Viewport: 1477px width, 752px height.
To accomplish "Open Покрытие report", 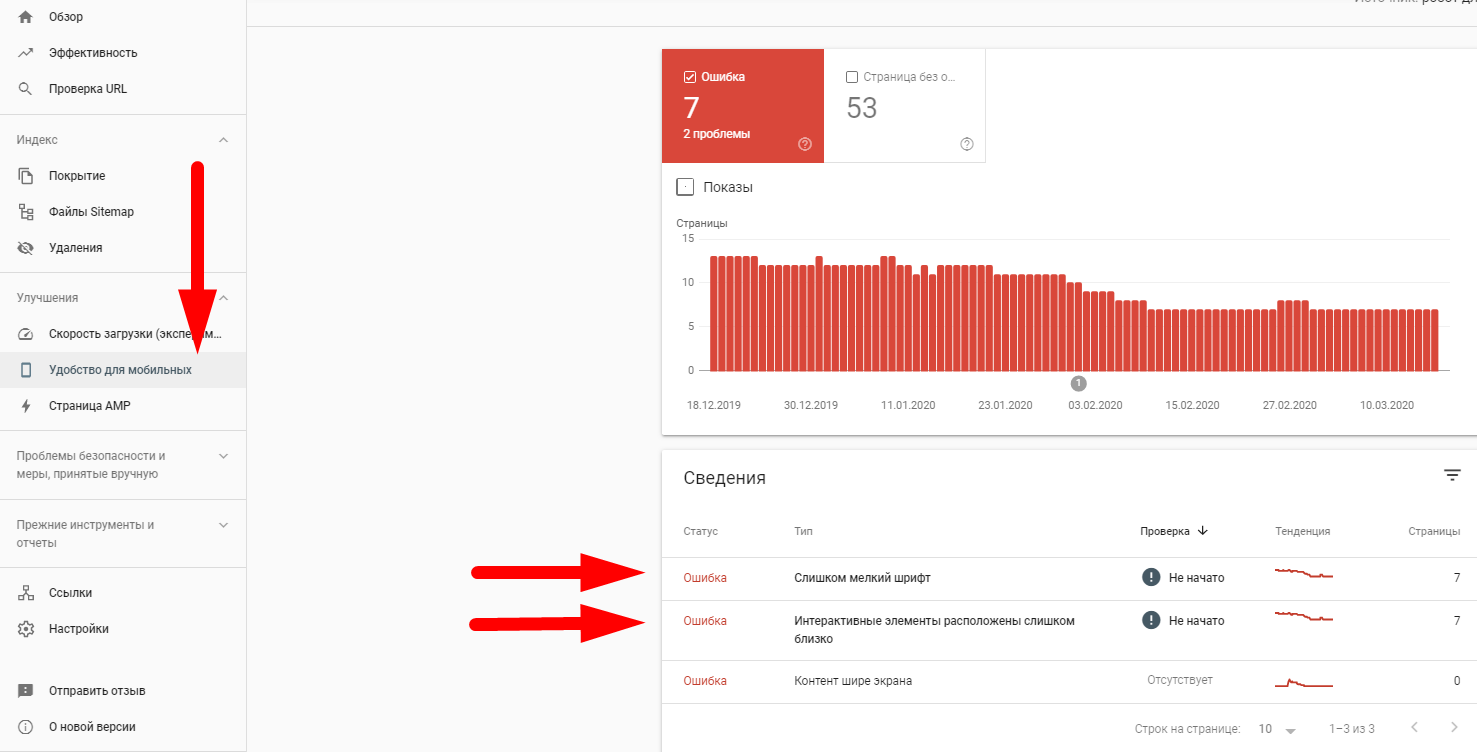I will [x=123, y=176].
